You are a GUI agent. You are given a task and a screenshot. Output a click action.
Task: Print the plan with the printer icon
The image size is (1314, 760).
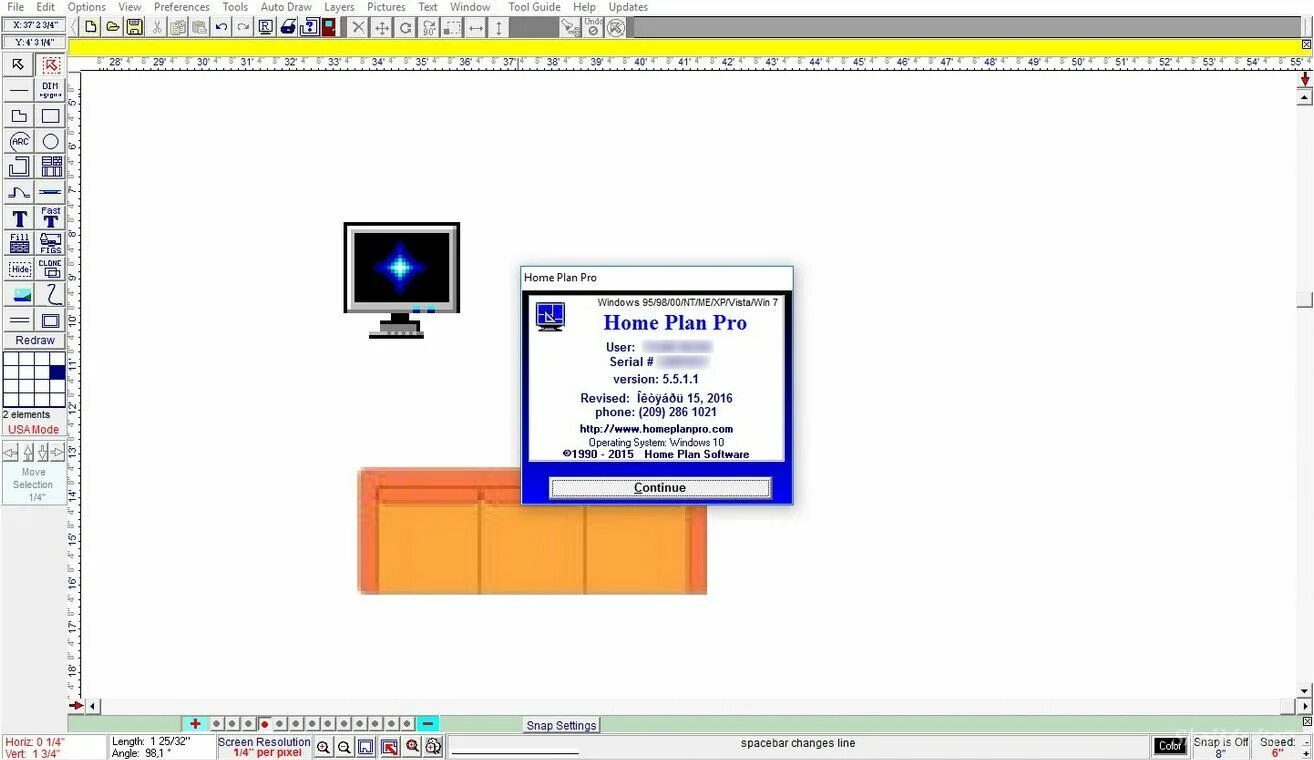click(287, 27)
